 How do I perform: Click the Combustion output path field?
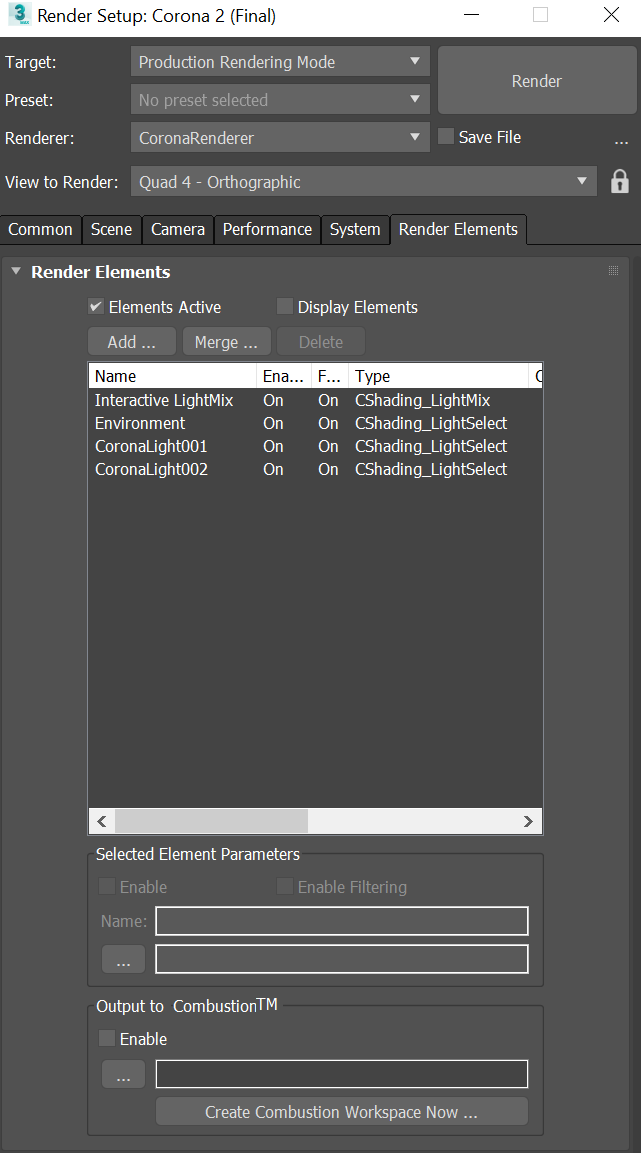(x=342, y=1074)
